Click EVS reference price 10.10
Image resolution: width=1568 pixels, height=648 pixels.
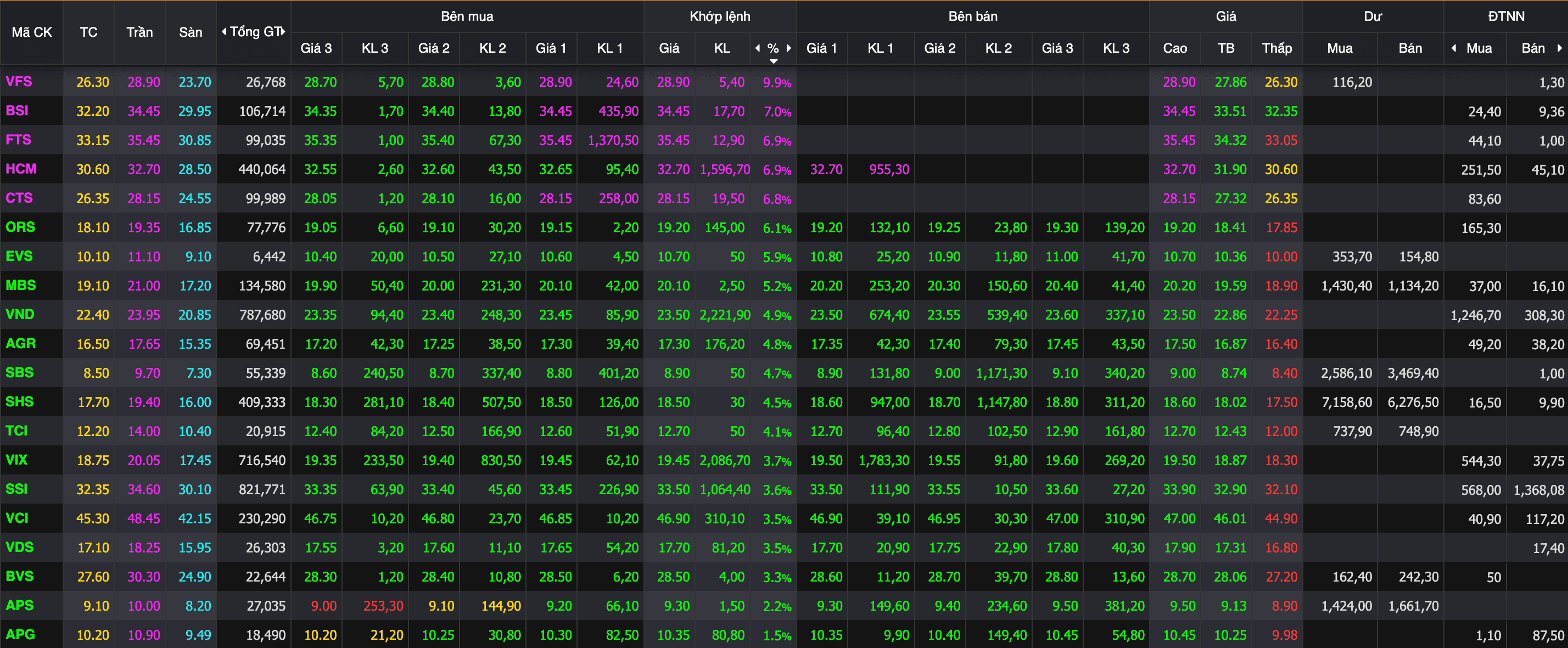coord(93,257)
